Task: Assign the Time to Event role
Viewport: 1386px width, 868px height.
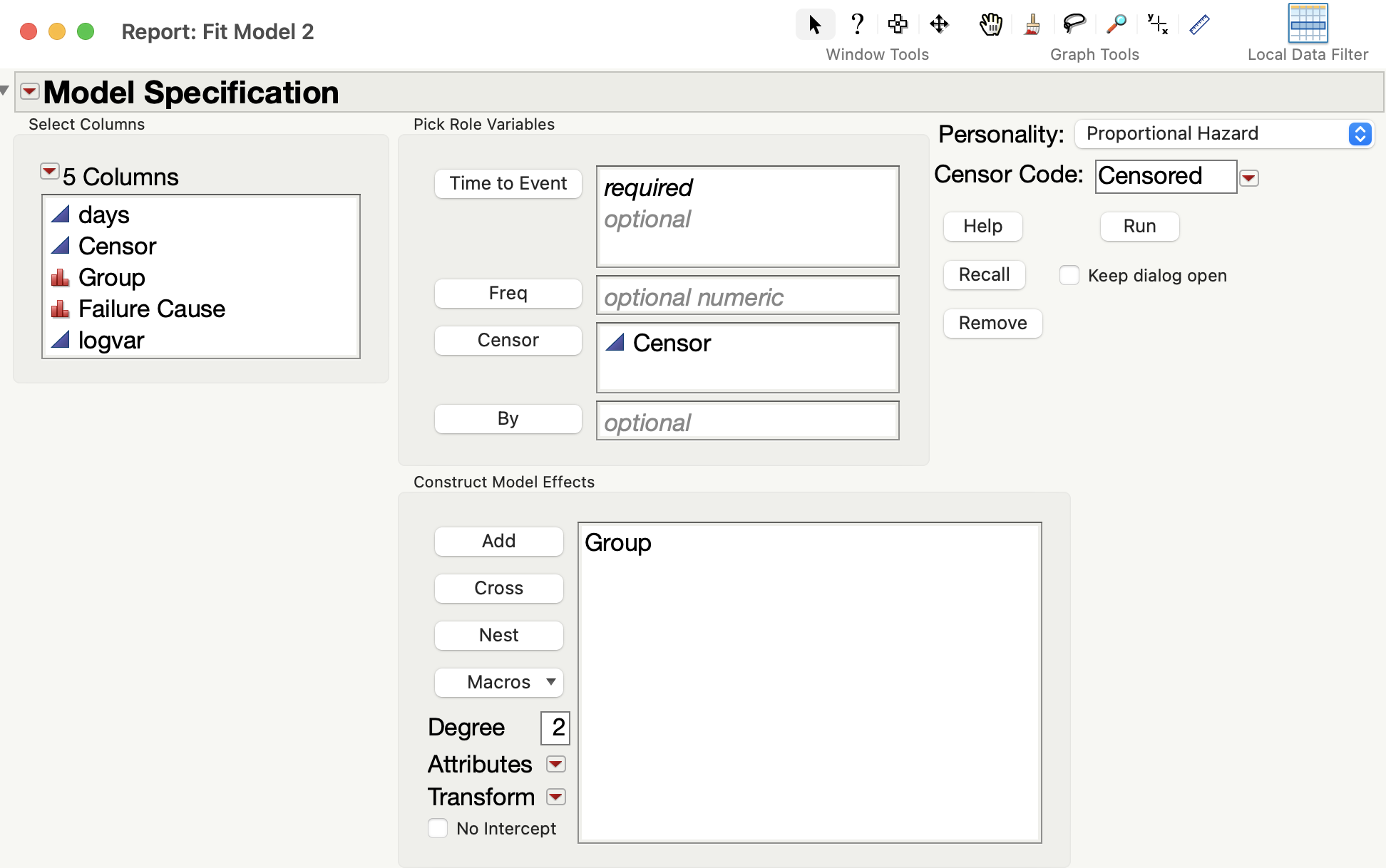Action: tap(508, 183)
